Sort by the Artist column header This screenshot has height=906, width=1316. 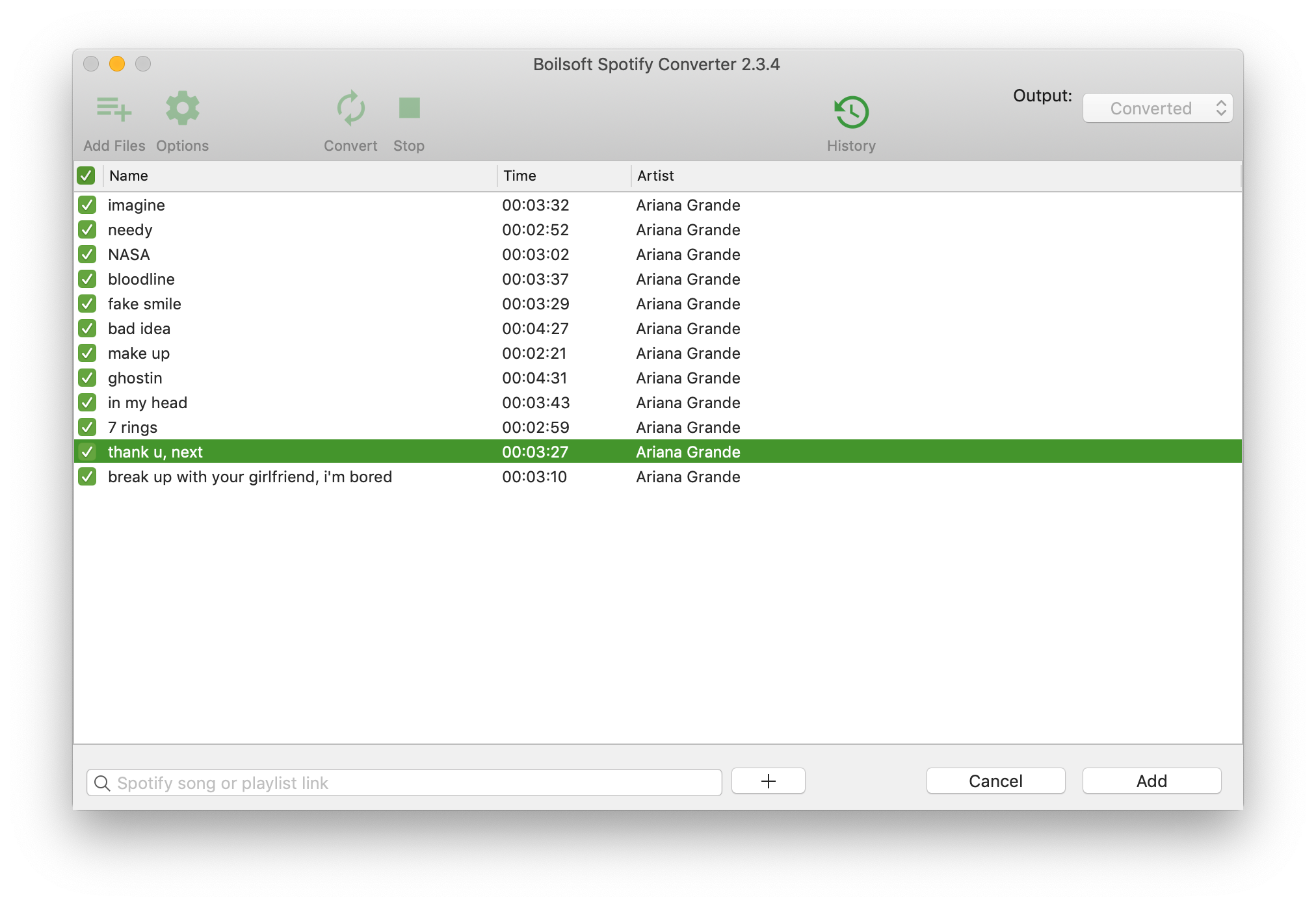(936, 175)
